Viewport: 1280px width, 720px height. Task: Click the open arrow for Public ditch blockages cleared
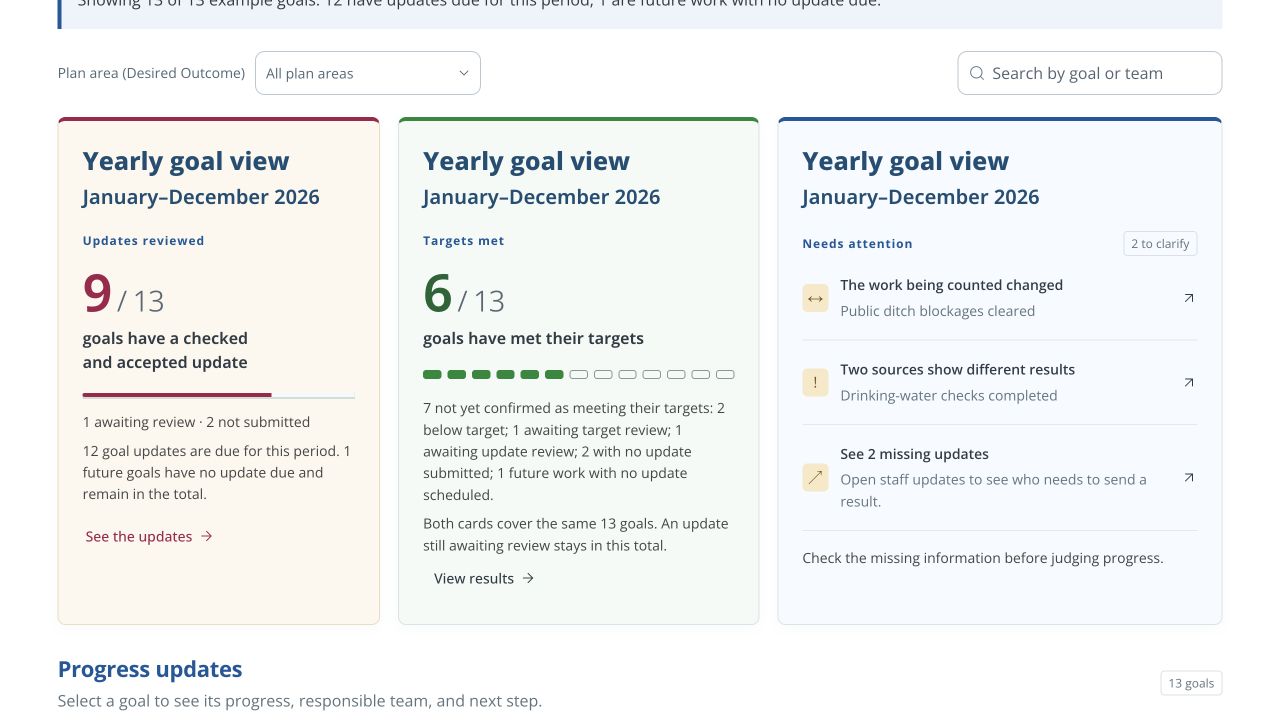coord(1189,298)
